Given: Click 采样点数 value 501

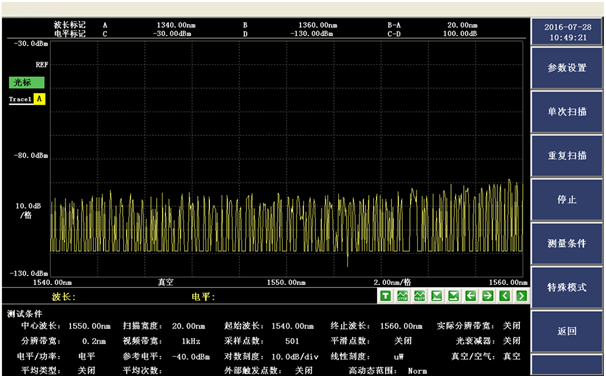Looking at the screenshot, I should click(x=292, y=341).
